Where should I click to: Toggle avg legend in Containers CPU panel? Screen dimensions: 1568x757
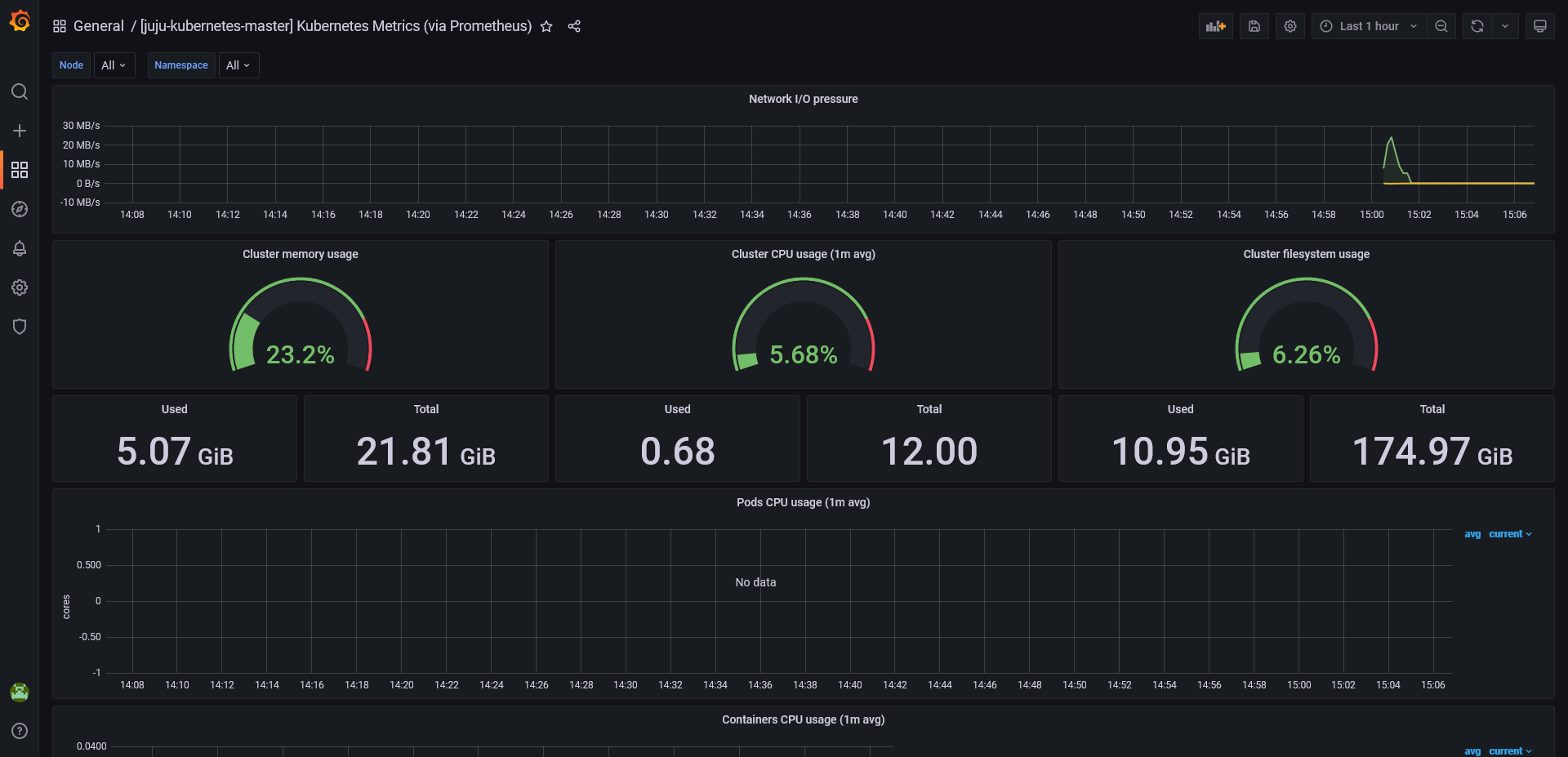pyautogui.click(x=1473, y=750)
